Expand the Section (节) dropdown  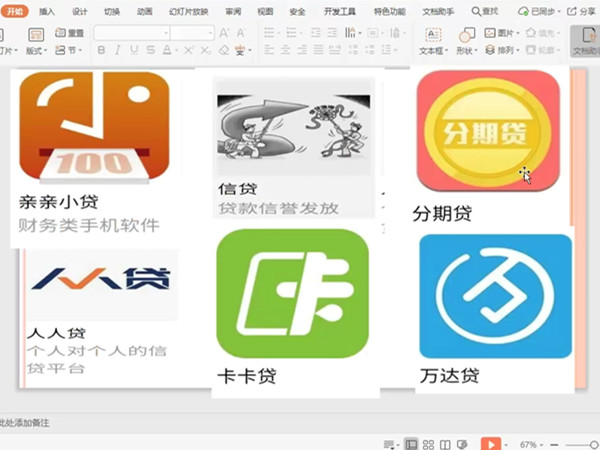pos(69,50)
